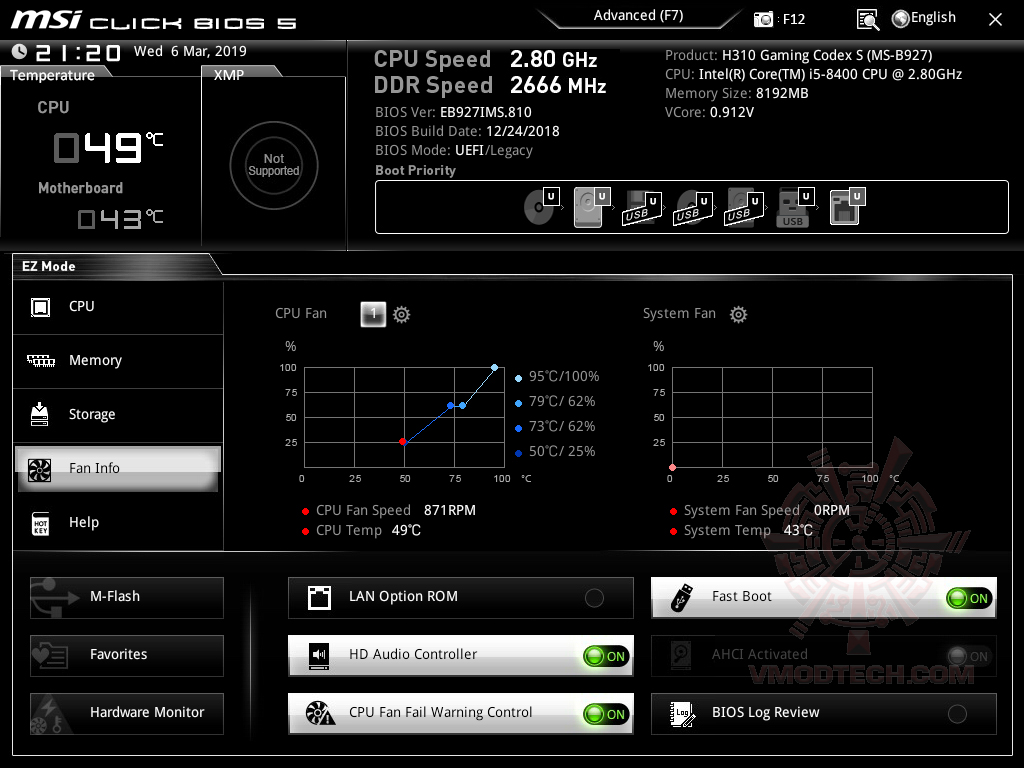1024x768 pixels.
Task: Select the USB CD/DVD boot priority icon
Action: click(x=692, y=208)
